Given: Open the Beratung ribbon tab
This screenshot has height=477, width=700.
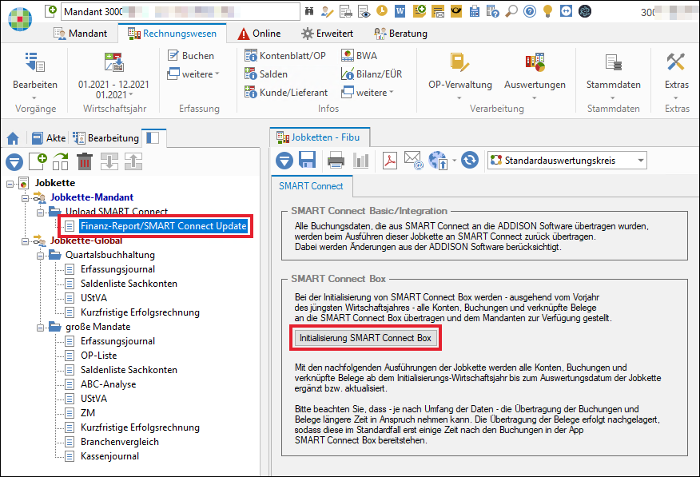Looking at the screenshot, I should [400, 33].
